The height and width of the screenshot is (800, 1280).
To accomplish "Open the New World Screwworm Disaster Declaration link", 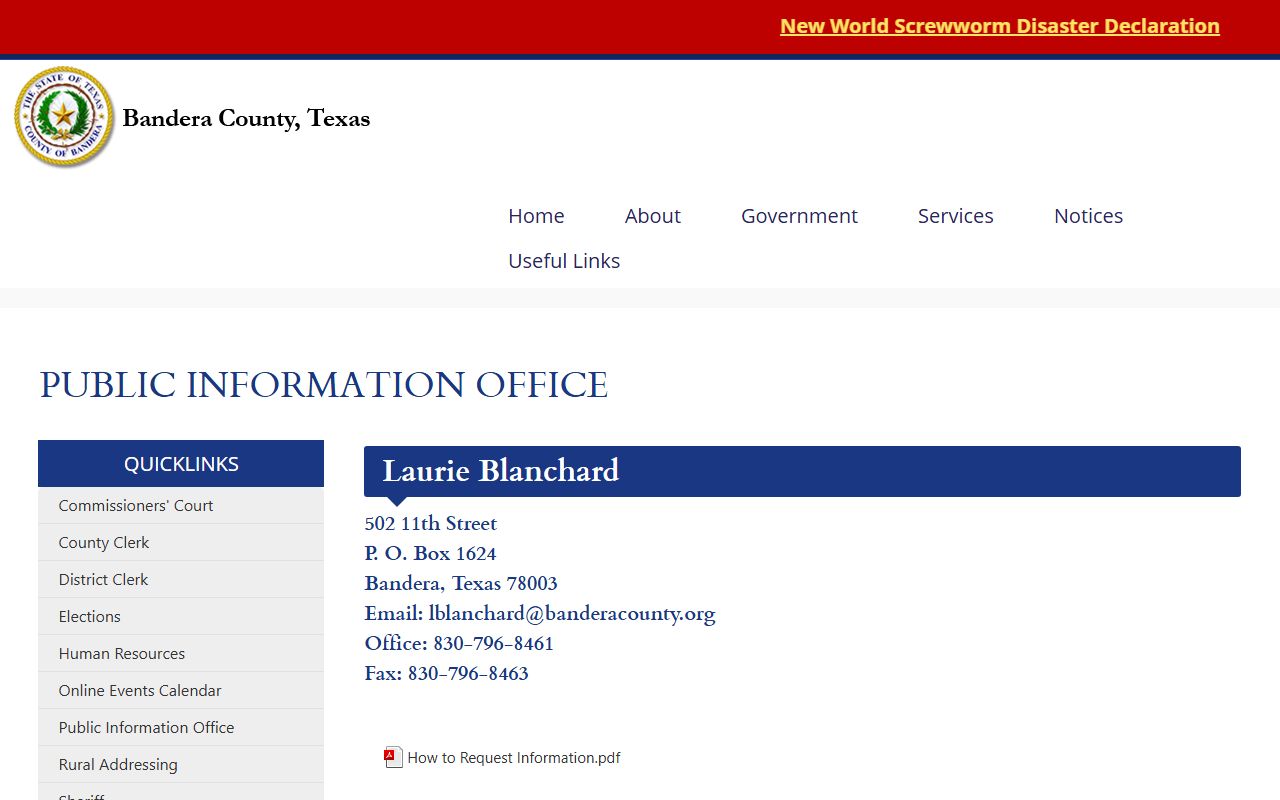I will [x=999, y=26].
